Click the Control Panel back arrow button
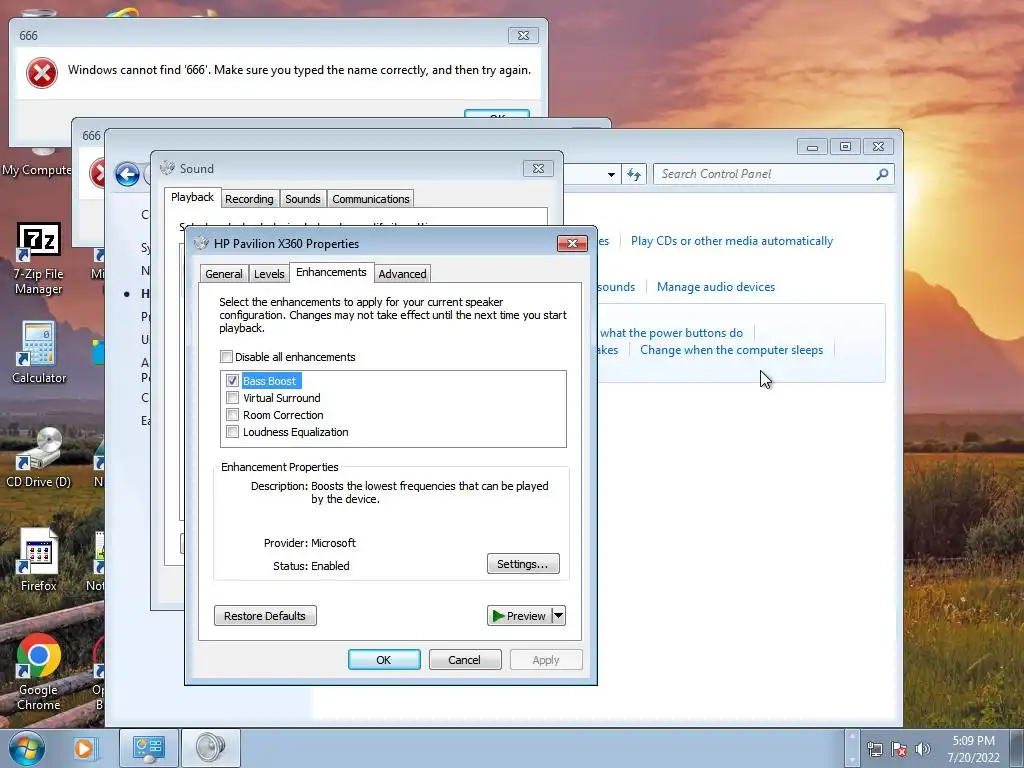The height and width of the screenshot is (768, 1024). 127,174
